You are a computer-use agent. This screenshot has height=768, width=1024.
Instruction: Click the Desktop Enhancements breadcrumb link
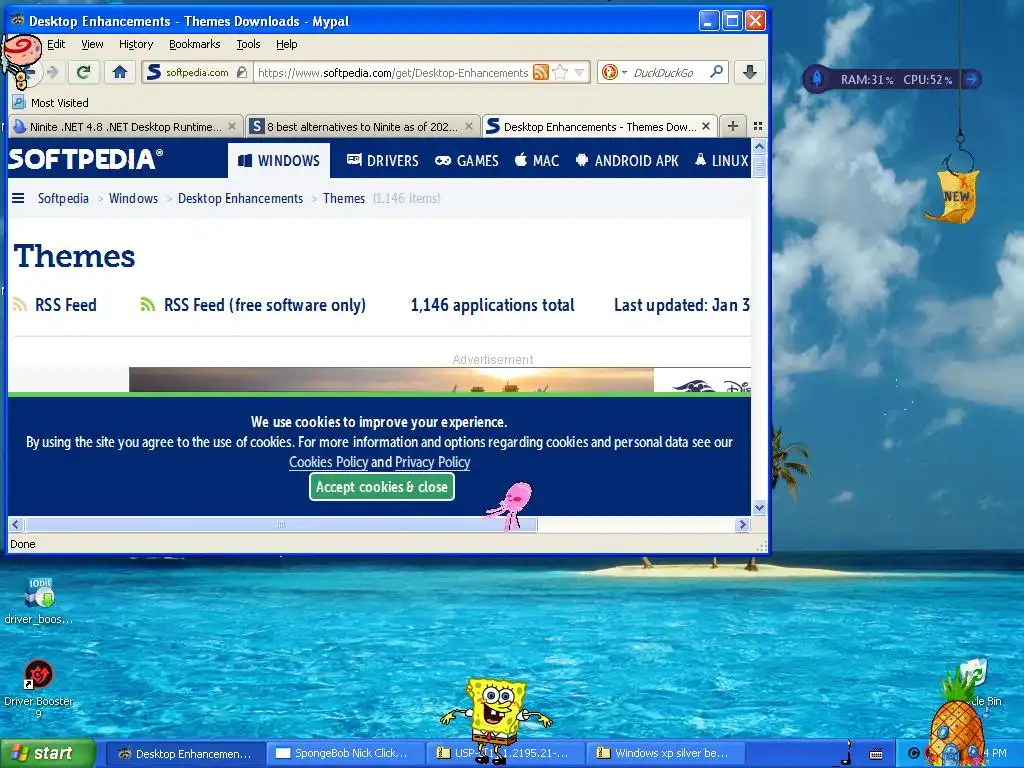(240, 198)
